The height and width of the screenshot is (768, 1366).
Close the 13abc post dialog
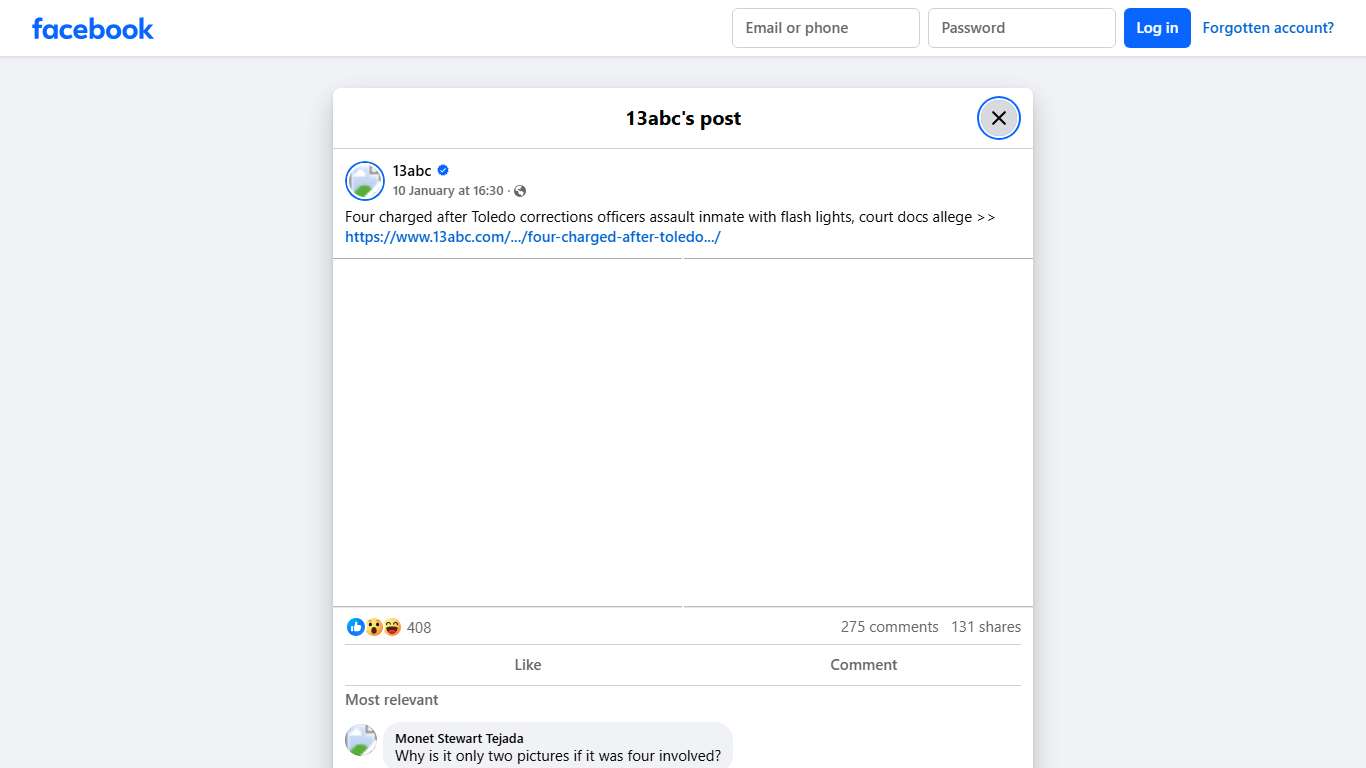pyautogui.click(x=998, y=118)
